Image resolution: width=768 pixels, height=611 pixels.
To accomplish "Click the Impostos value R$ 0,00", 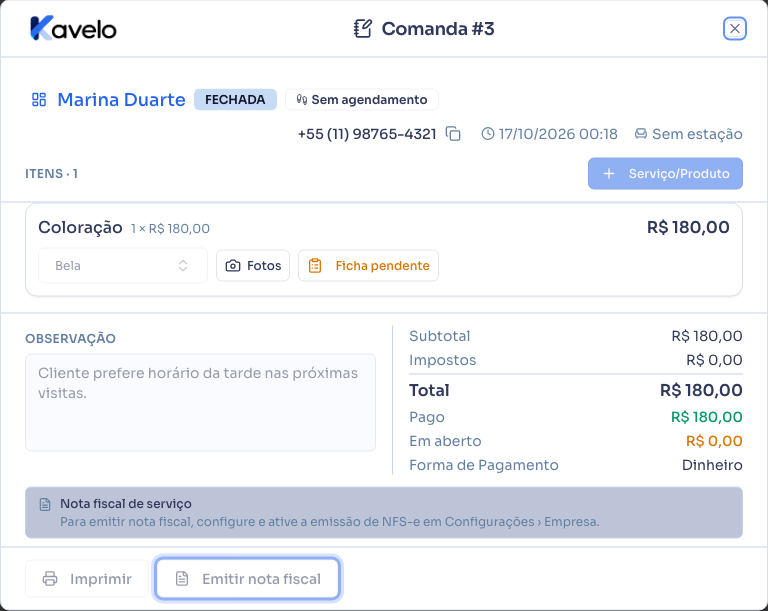I will pyautogui.click(x=714, y=360).
